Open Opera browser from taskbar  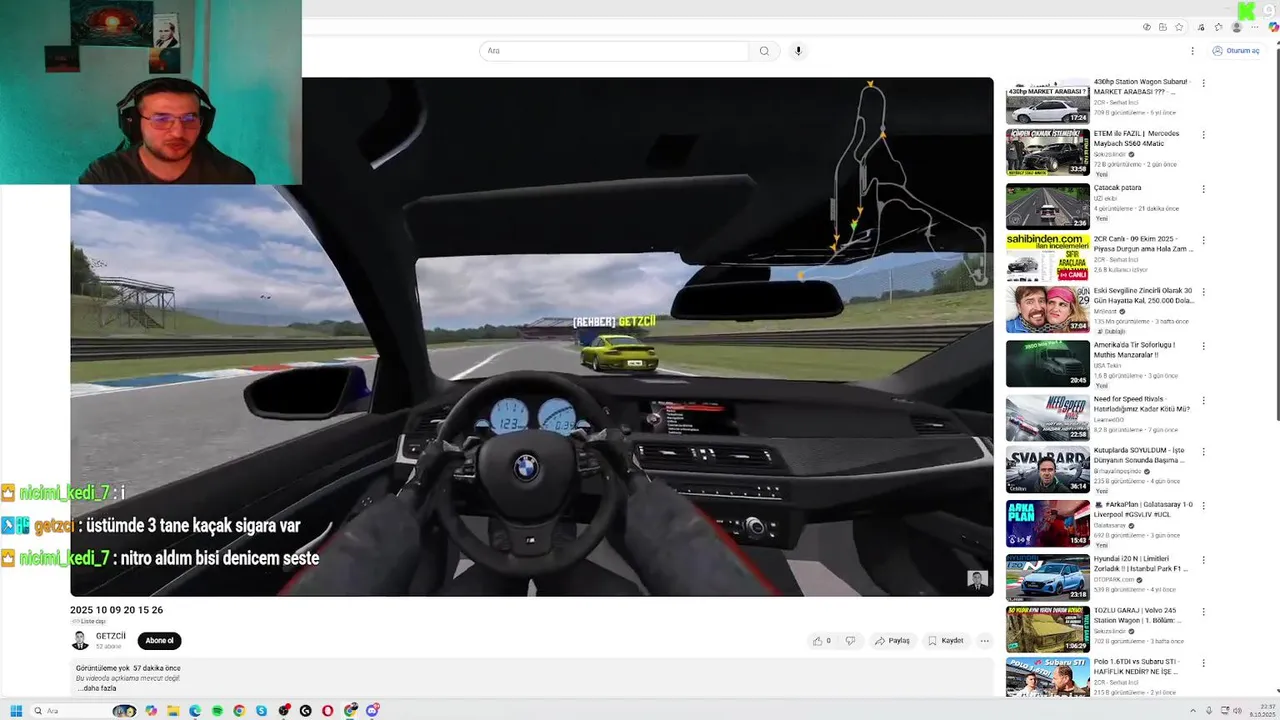(x=327, y=711)
